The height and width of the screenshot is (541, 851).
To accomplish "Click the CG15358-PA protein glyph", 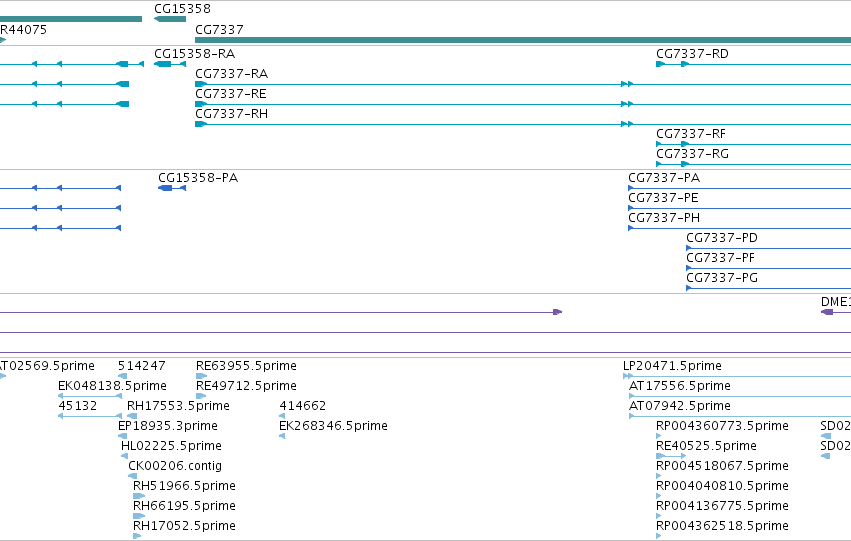I will 172,188.
